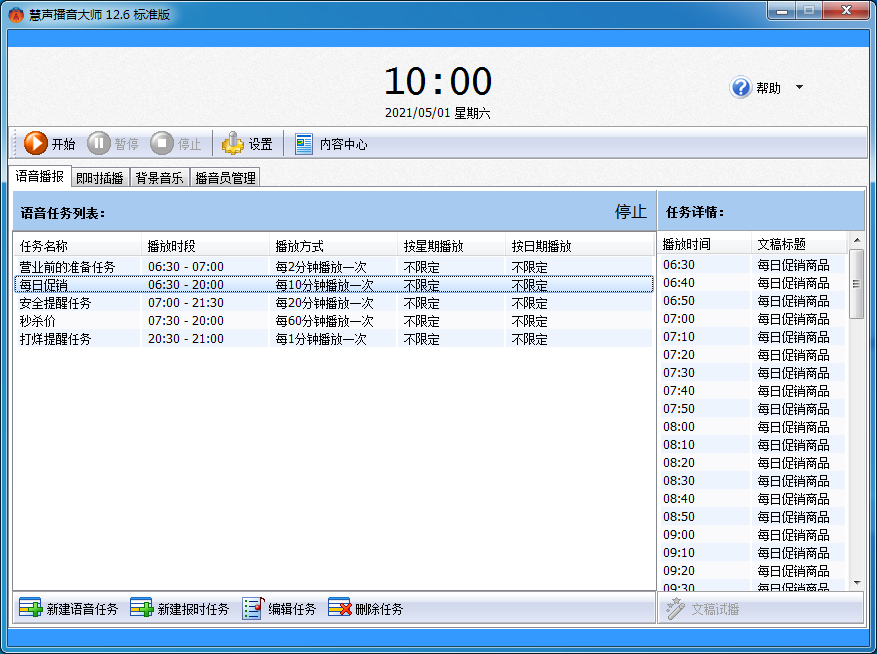The width and height of the screenshot is (877, 654).
Task: Click the task details scrollbar down arrow
Action: [x=857, y=582]
